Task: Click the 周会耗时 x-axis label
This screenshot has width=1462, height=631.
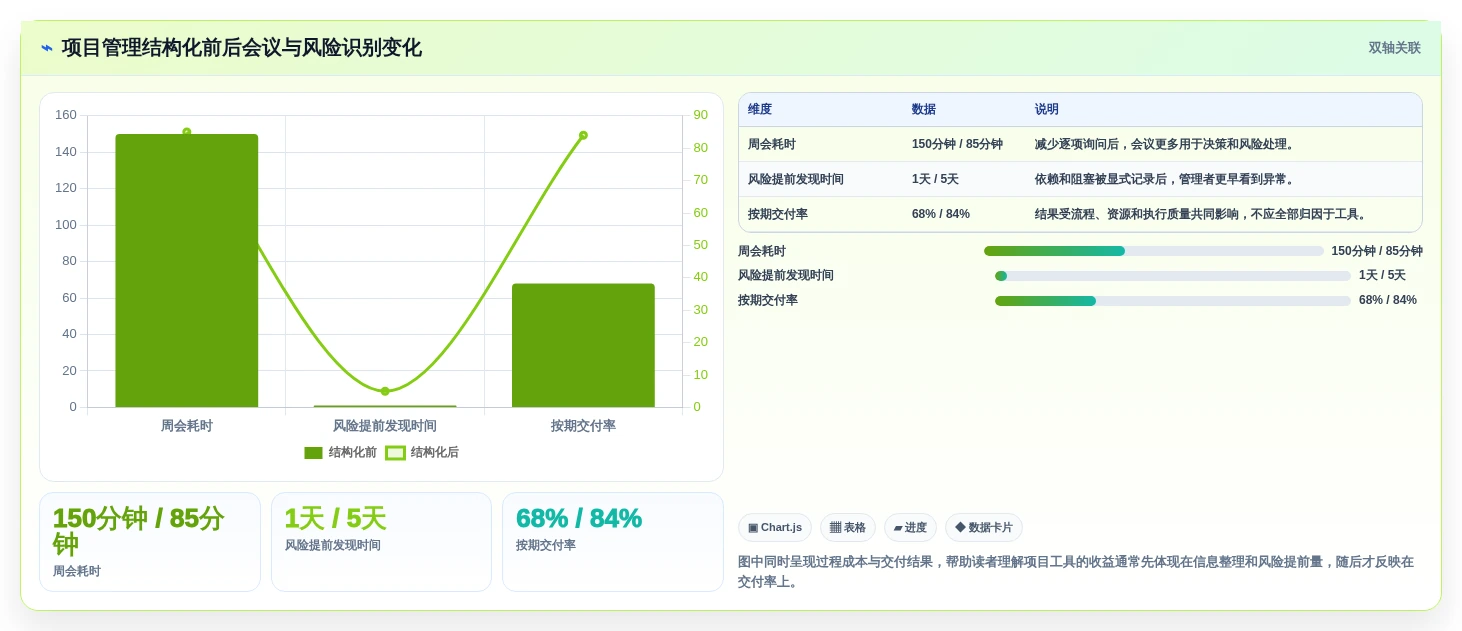Action: pyautogui.click(x=186, y=426)
